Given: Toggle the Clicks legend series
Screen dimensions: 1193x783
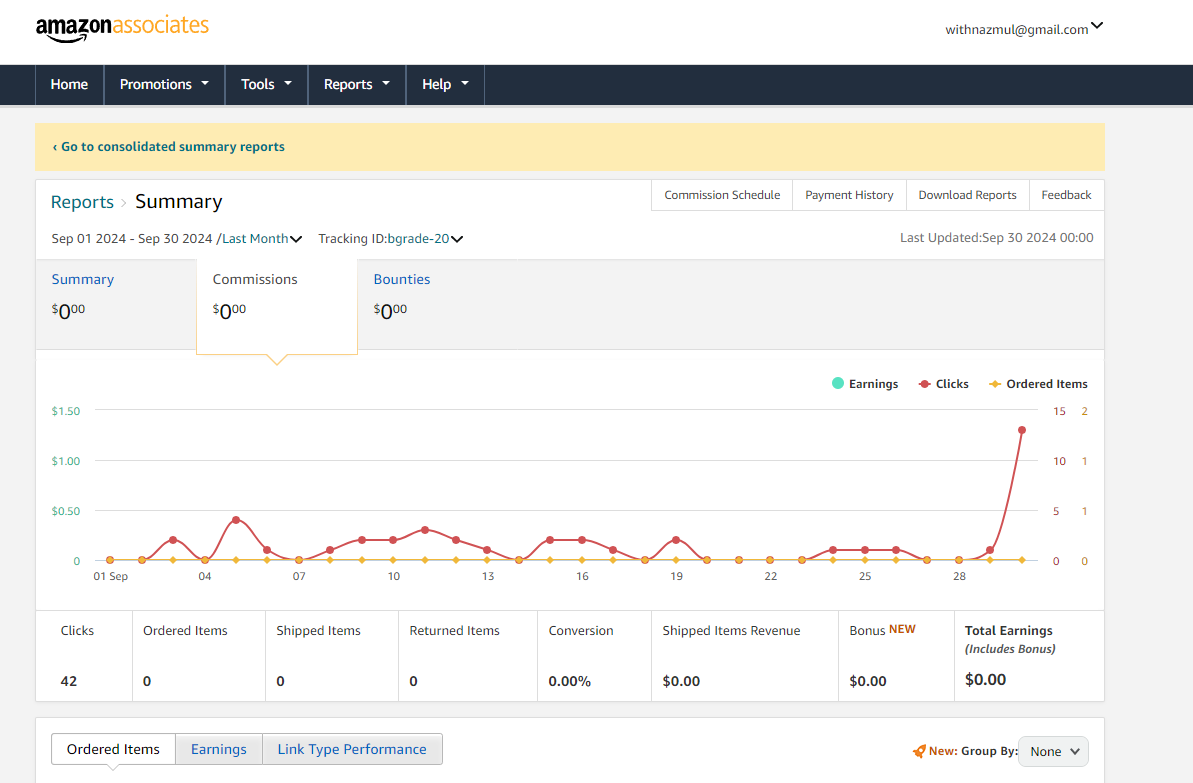Looking at the screenshot, I should [943, 384].
